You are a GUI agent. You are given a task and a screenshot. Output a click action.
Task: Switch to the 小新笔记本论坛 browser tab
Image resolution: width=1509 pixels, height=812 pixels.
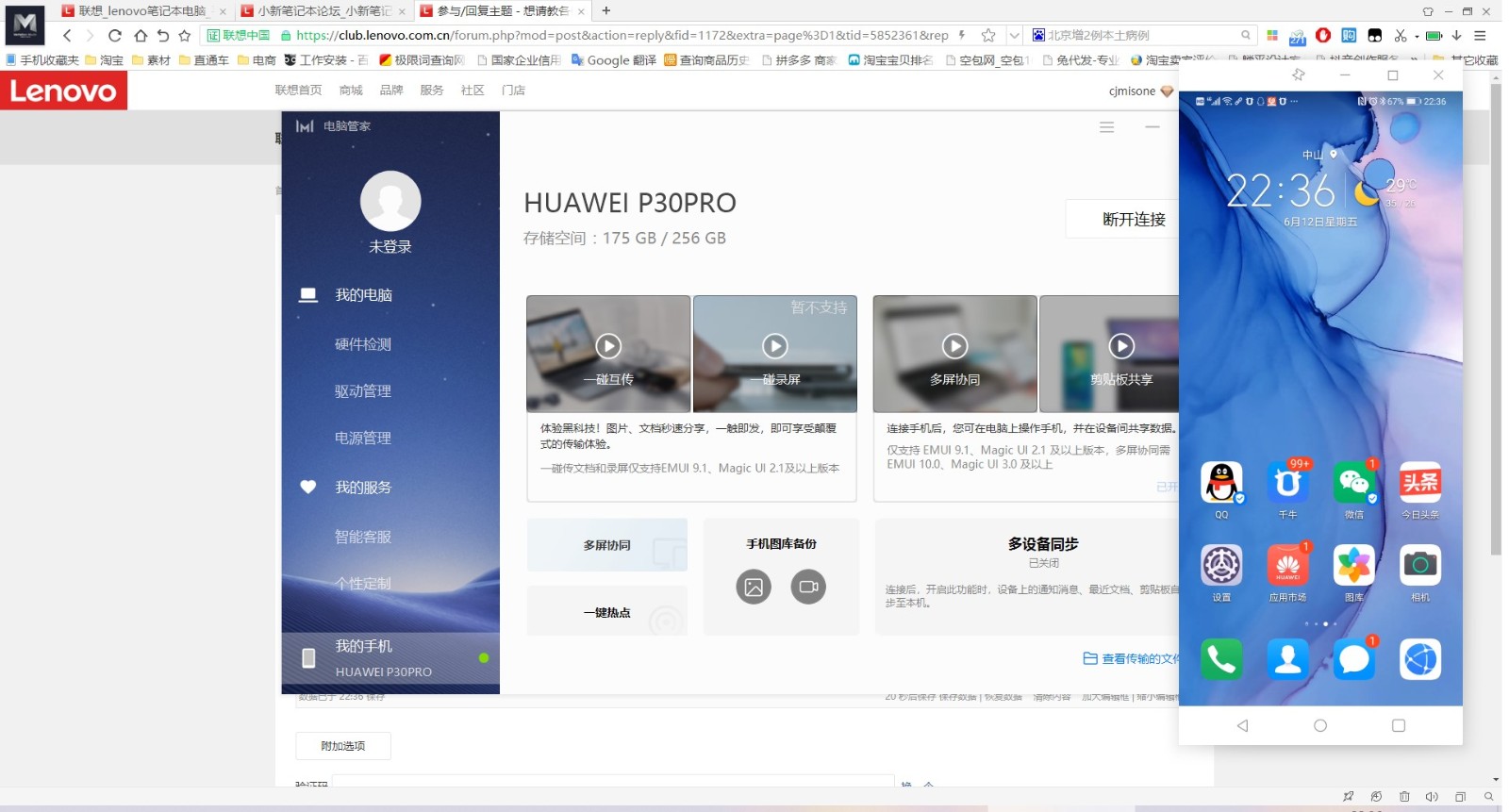pos(323,11)
